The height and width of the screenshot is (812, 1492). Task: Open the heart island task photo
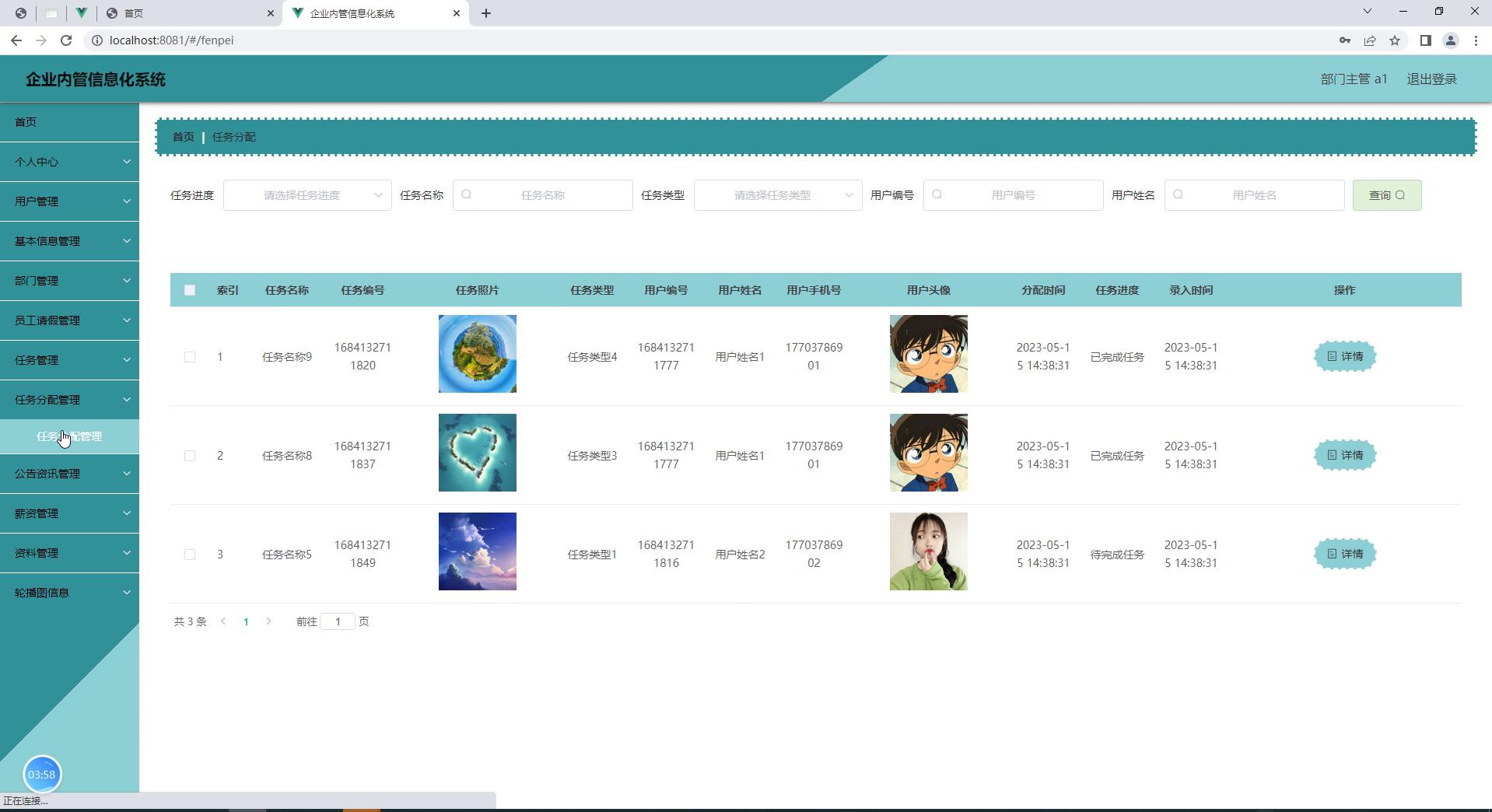[478, 453]
